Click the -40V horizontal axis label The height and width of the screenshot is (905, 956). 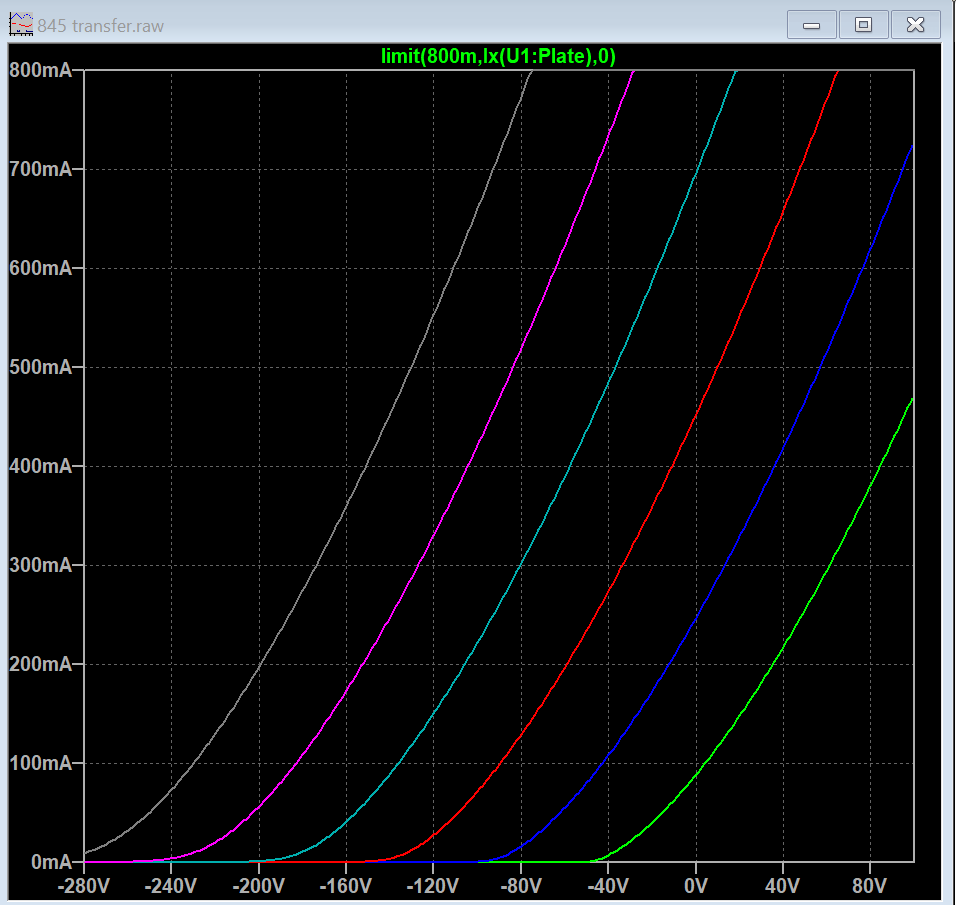point(608,886)
